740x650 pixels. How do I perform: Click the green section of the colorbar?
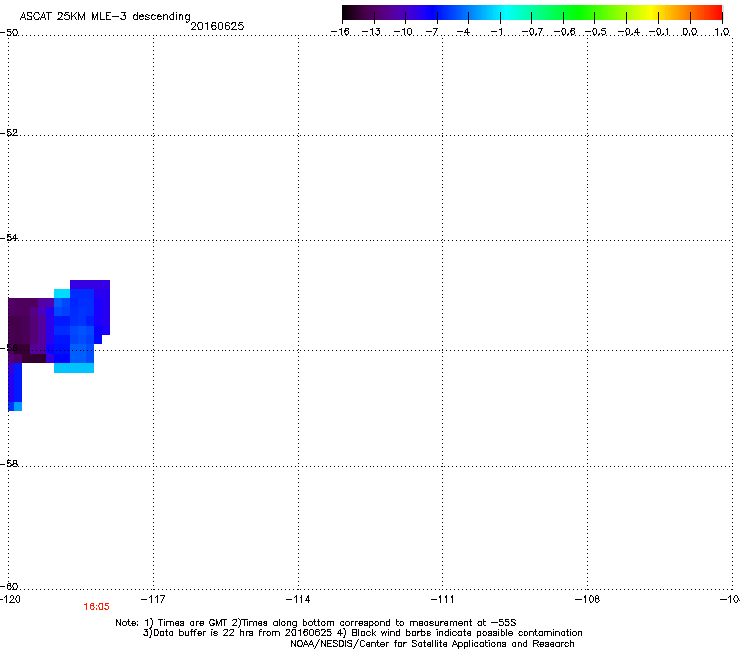580,13
